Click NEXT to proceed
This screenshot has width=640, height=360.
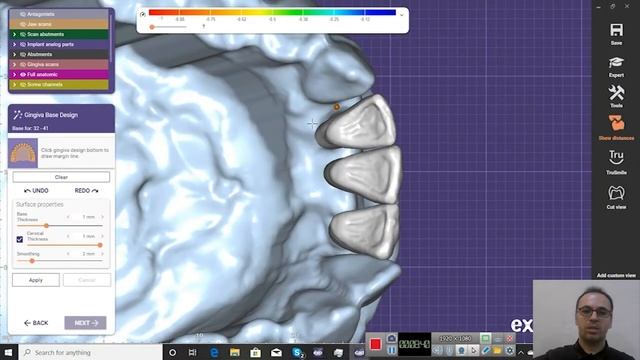[x=85, y=323]
